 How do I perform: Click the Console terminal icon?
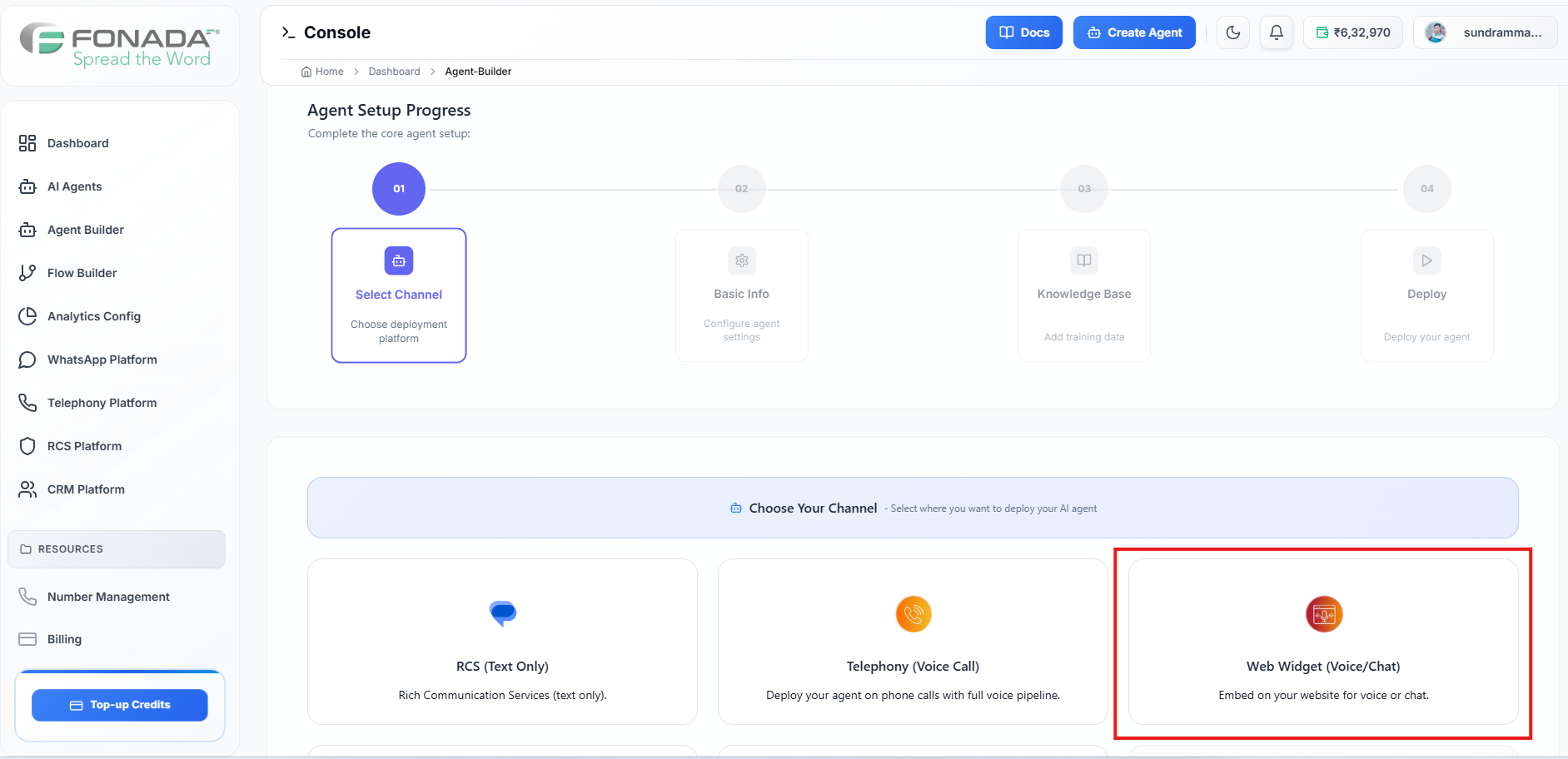click(288, 32)
